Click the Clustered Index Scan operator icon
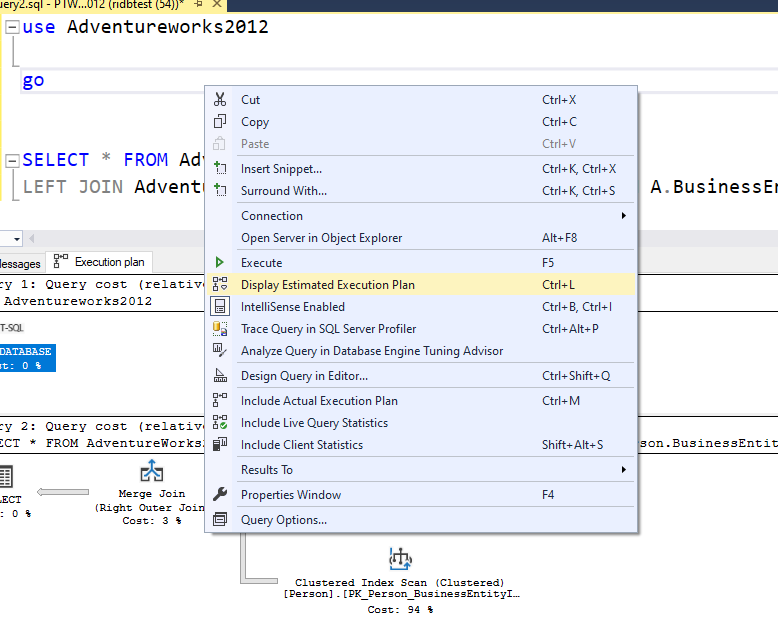This screenshot has width=778, height=620. tap(400, 558)
